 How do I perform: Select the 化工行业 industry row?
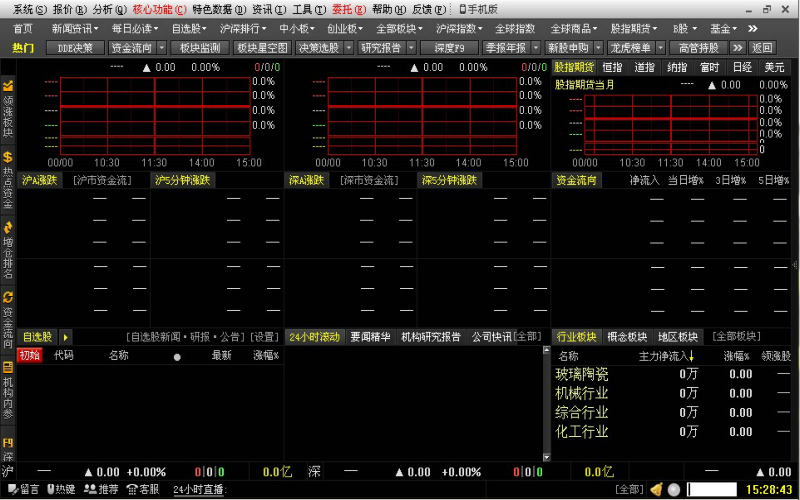click(x=672, y=432)
